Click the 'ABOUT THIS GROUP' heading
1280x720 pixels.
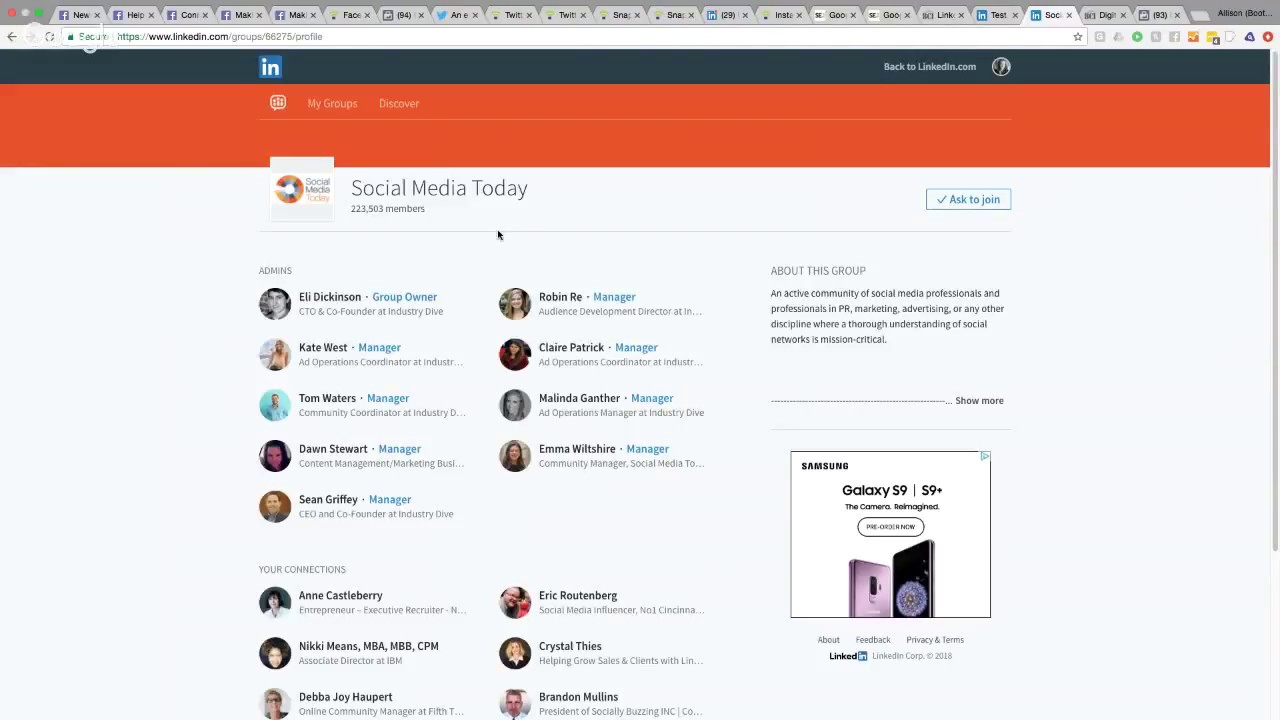818,271
